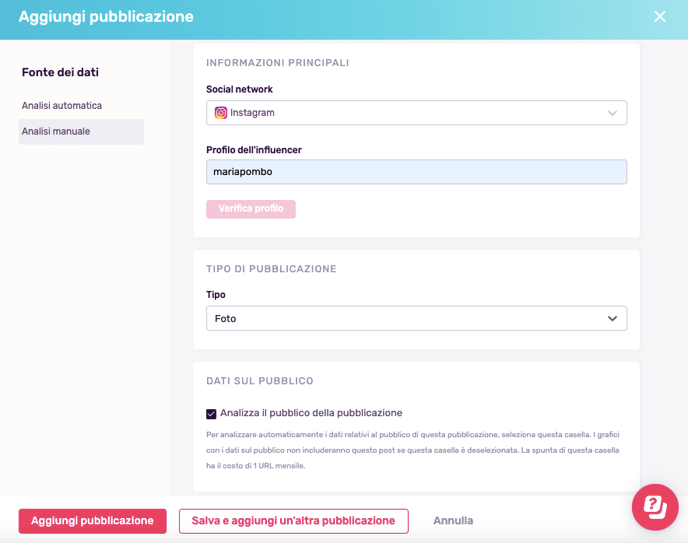Click the Fonte dei dati heading
The width and height of the screenshot is (688, 543).
click(x=60, y=72)
